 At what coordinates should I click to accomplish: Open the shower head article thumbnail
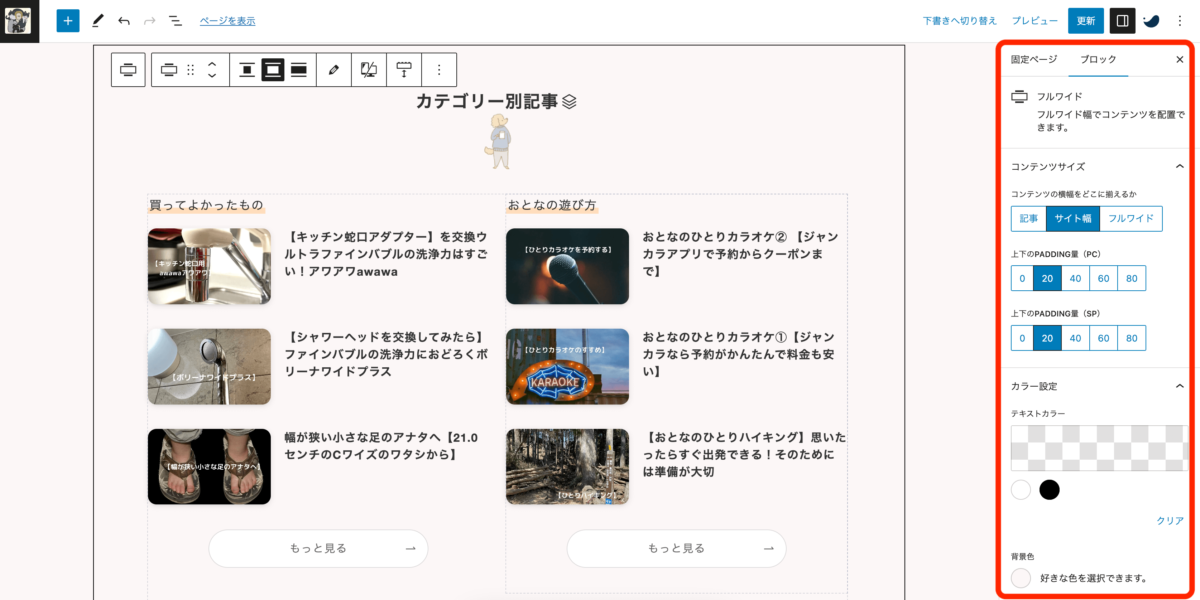(209, 366)
